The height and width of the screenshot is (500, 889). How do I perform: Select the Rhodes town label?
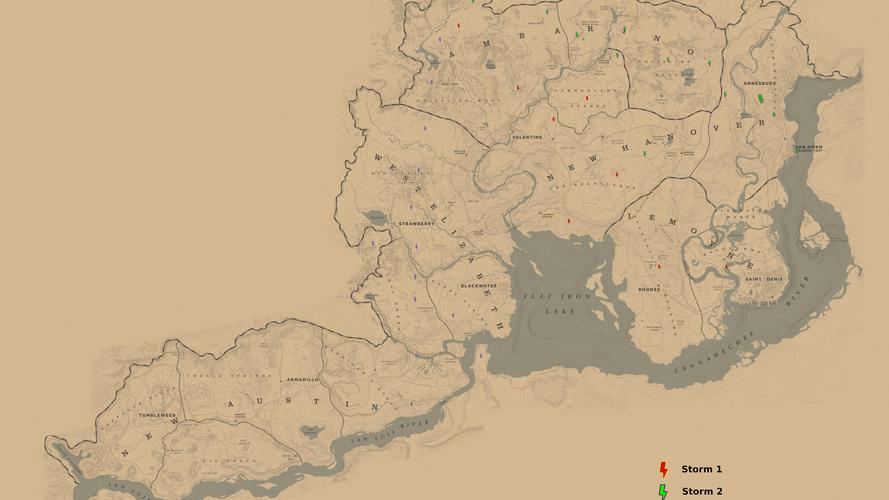(648, 289)
